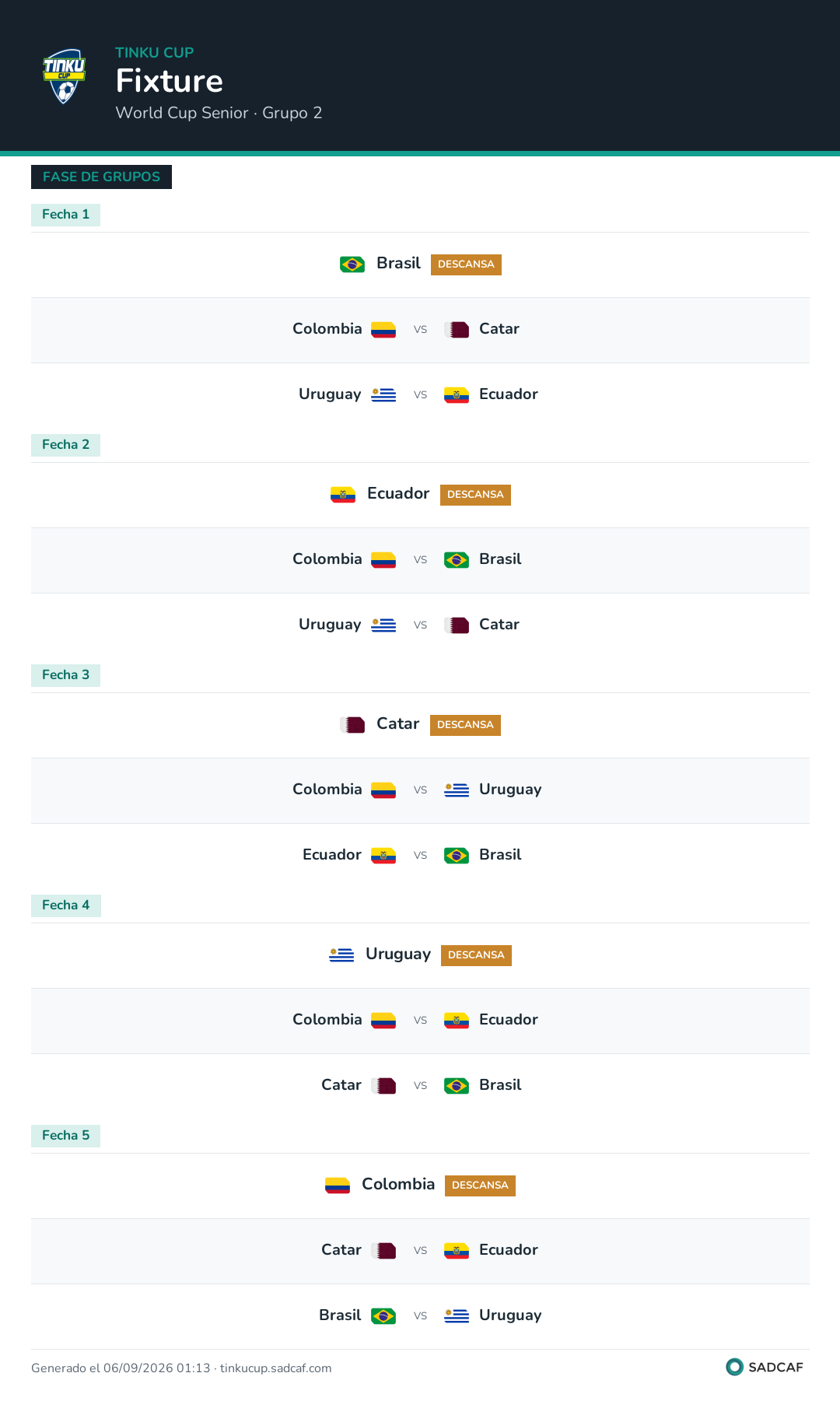Click Uruguay's flag in the Fecha 4 rest row
The height and width of the screenshot is (1408, 840).
[341, 955]
